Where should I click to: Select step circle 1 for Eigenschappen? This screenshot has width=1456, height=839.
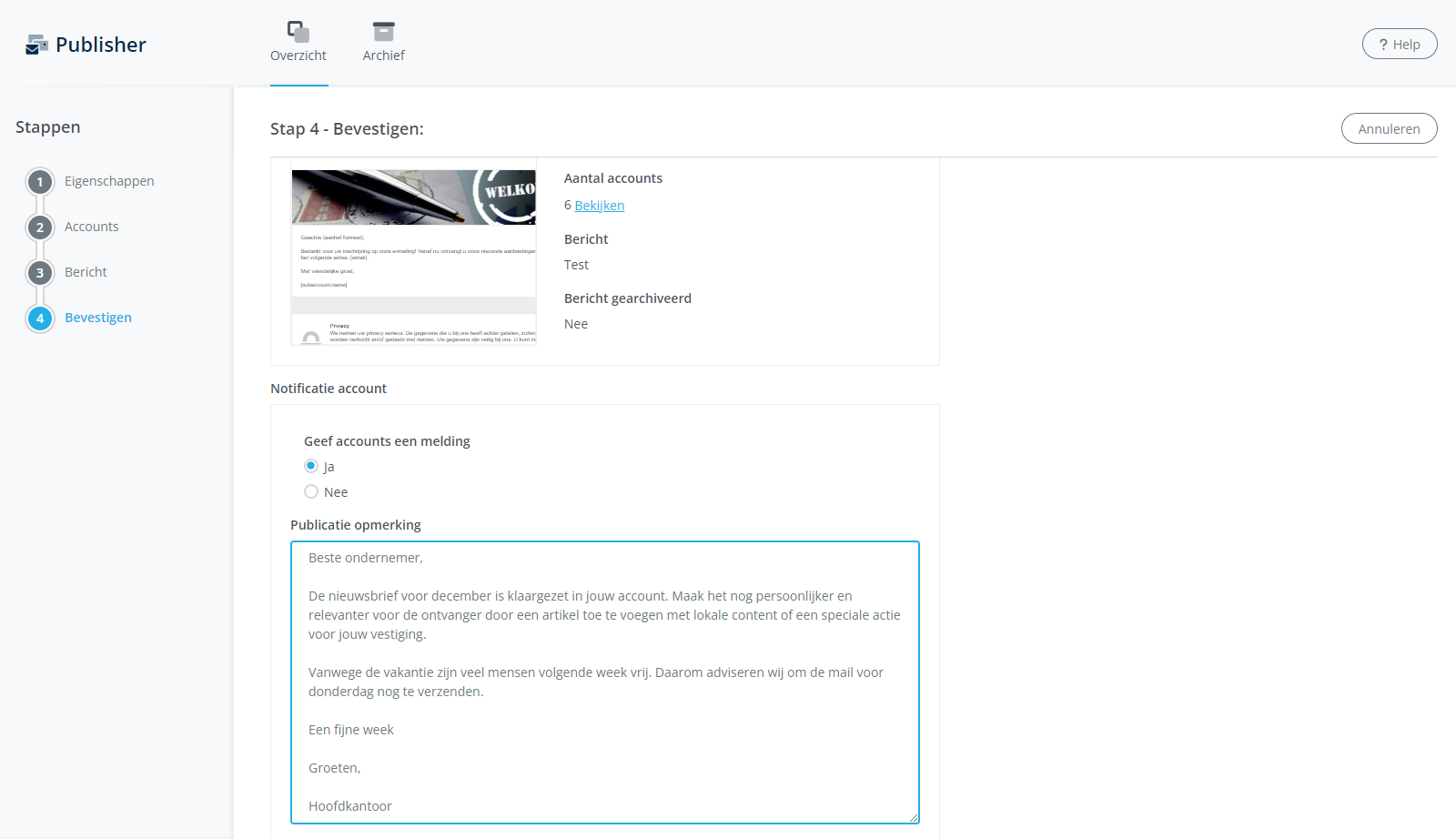(x=40, y=181)
